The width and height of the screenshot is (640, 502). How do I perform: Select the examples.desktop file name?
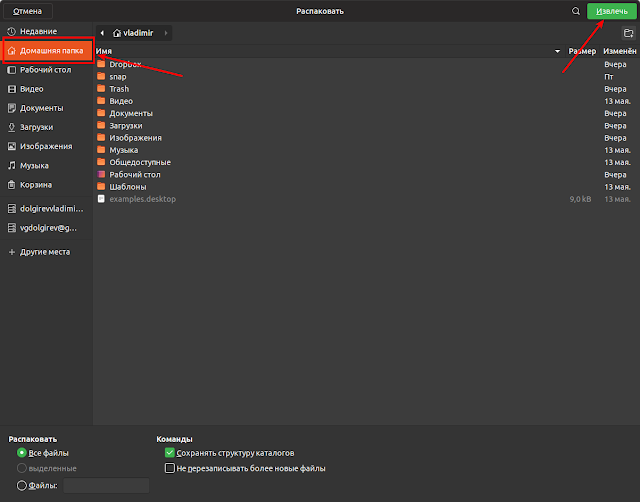click(x=142, y=199)
